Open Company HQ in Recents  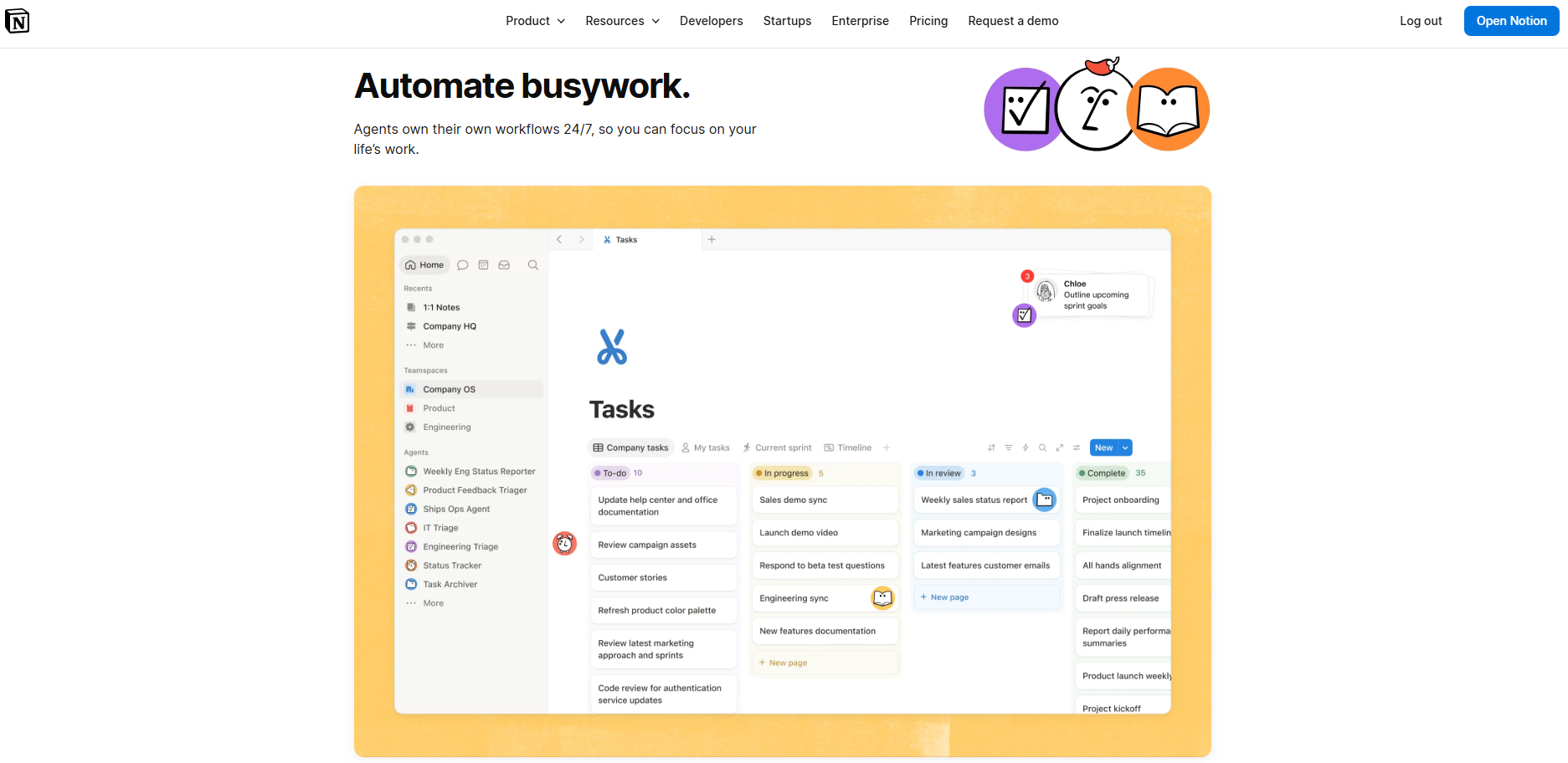[450, 326]
